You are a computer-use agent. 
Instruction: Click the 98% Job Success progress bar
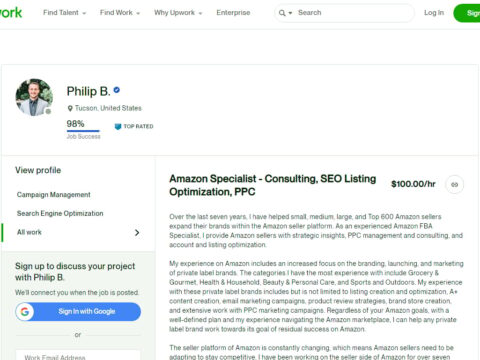point(83,131)
